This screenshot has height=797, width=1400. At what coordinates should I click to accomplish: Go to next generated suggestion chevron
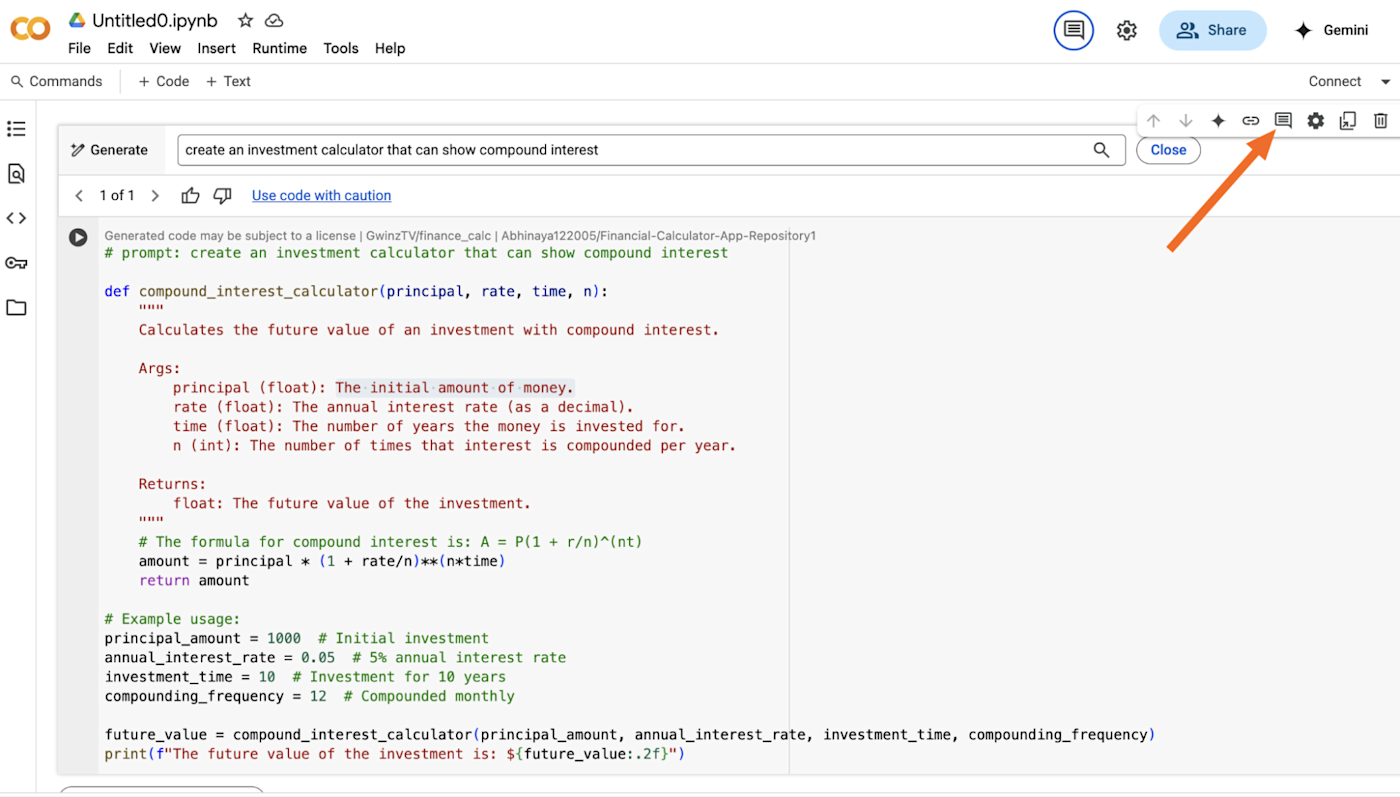point(155,195)
